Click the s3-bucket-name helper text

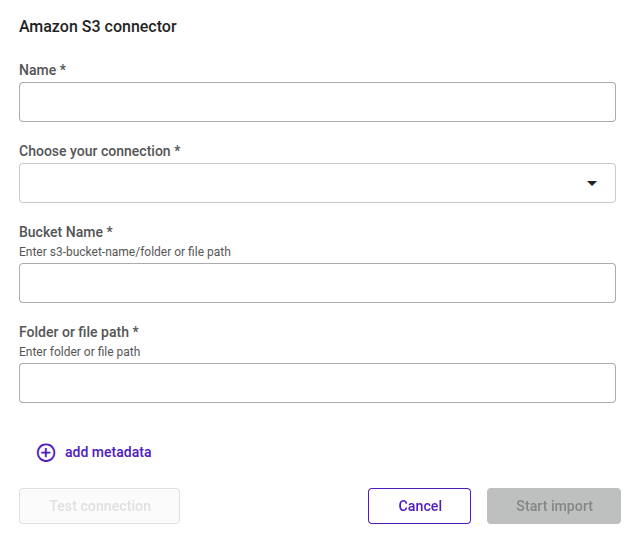click(x=125, y=252)
